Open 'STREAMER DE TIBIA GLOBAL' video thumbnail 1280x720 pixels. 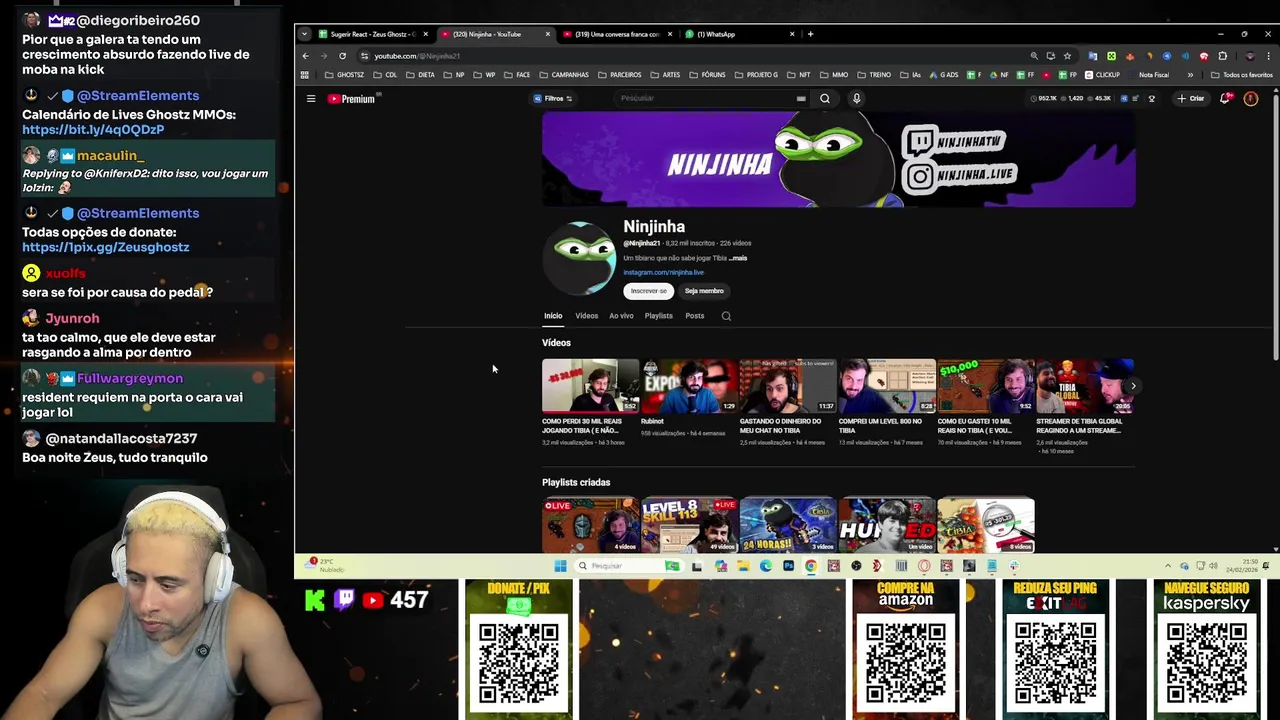(1085, 386)
